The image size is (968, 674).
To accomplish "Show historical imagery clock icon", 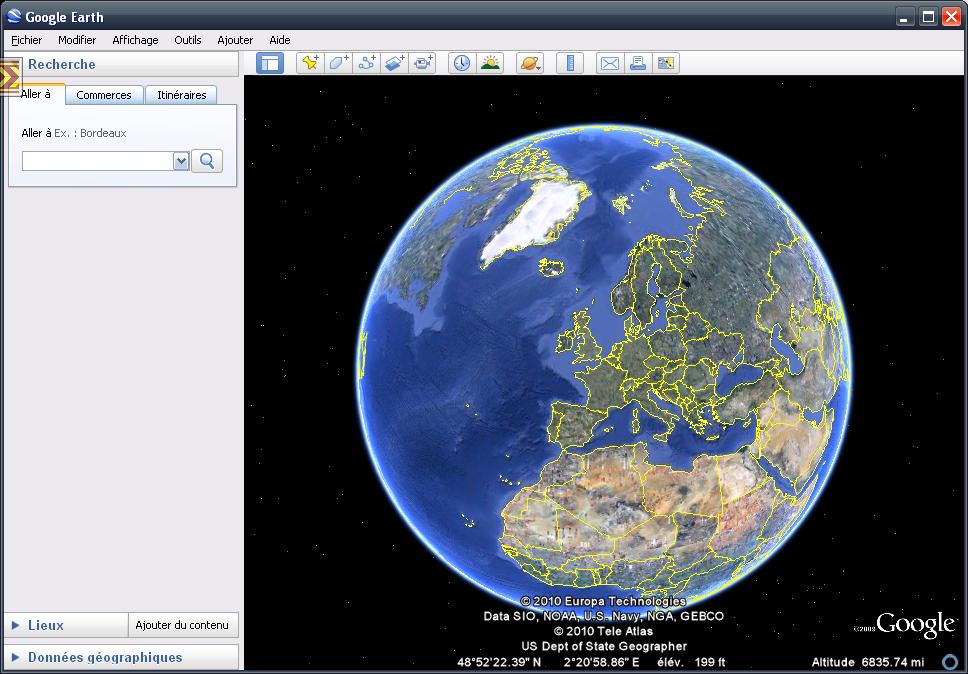I will (462, 63).
